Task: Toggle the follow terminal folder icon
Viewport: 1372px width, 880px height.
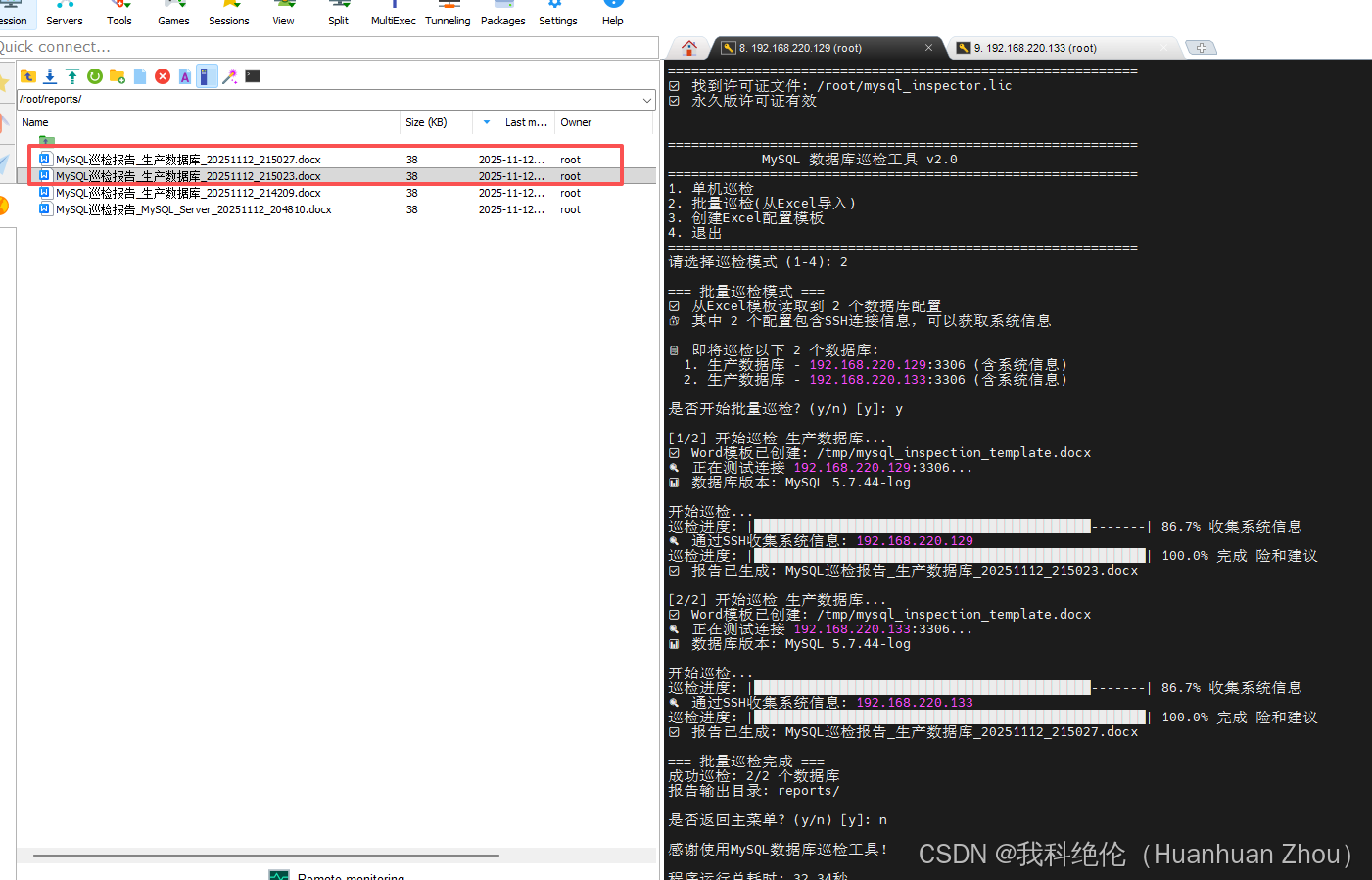Action: [207, 76]
